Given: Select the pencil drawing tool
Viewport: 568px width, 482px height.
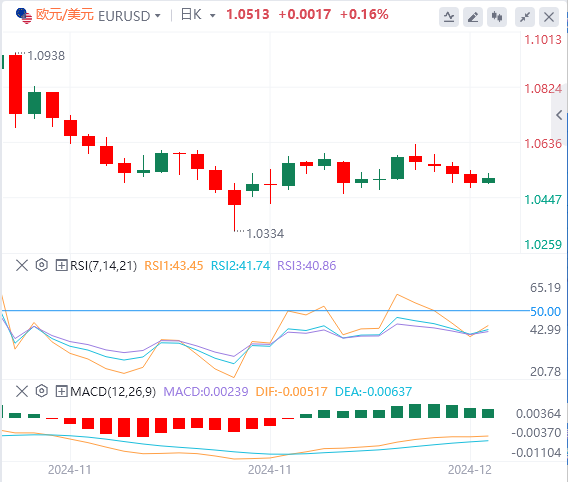Looking at the screenshot, I should click(x=473, y=17).
